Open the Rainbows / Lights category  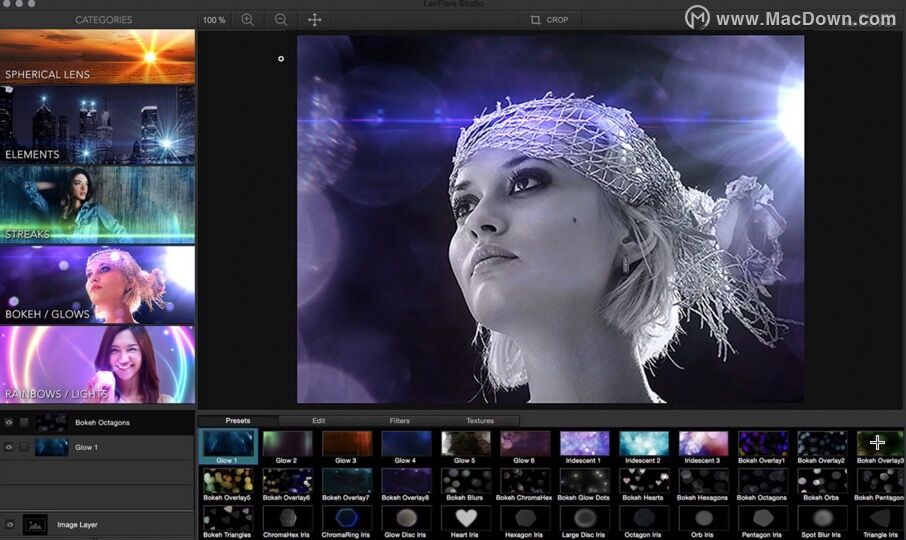coord(97,364)
